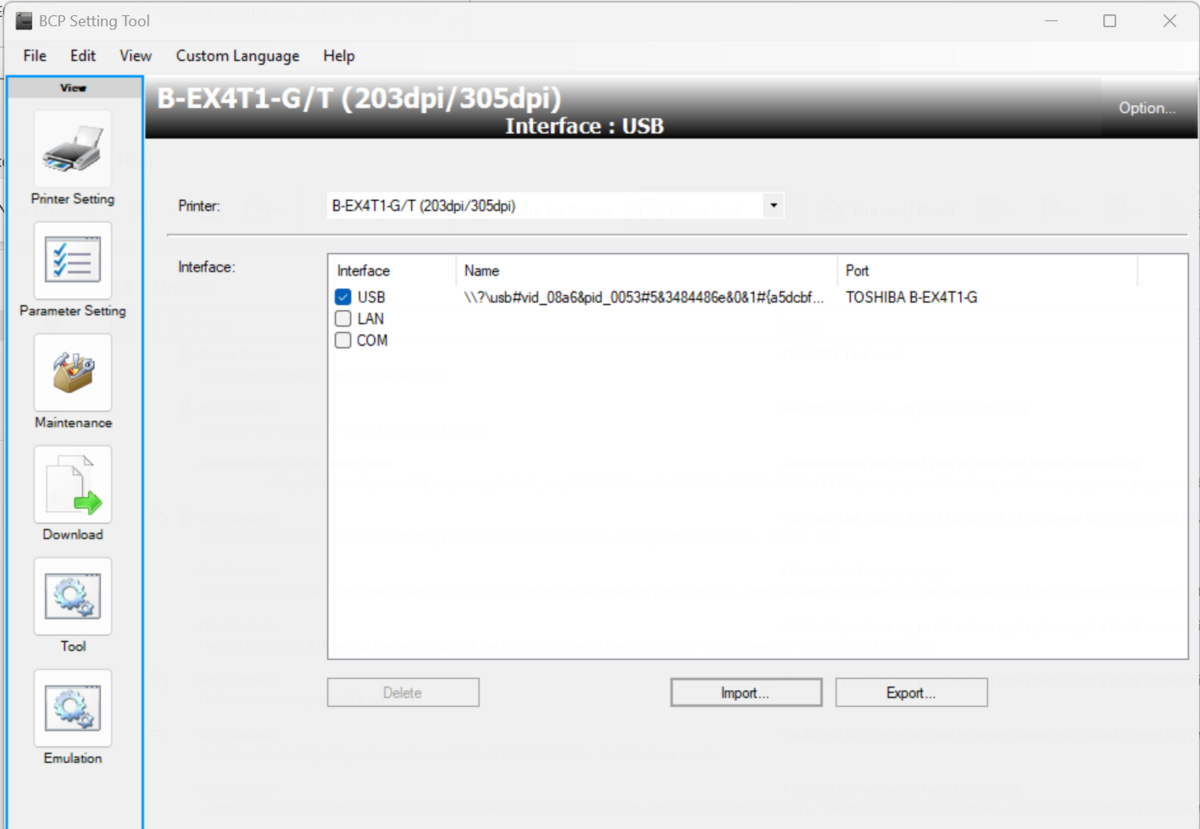Click the BCP Setting Tool titlebar icon

pyautogui.click(x=22, y=20)
